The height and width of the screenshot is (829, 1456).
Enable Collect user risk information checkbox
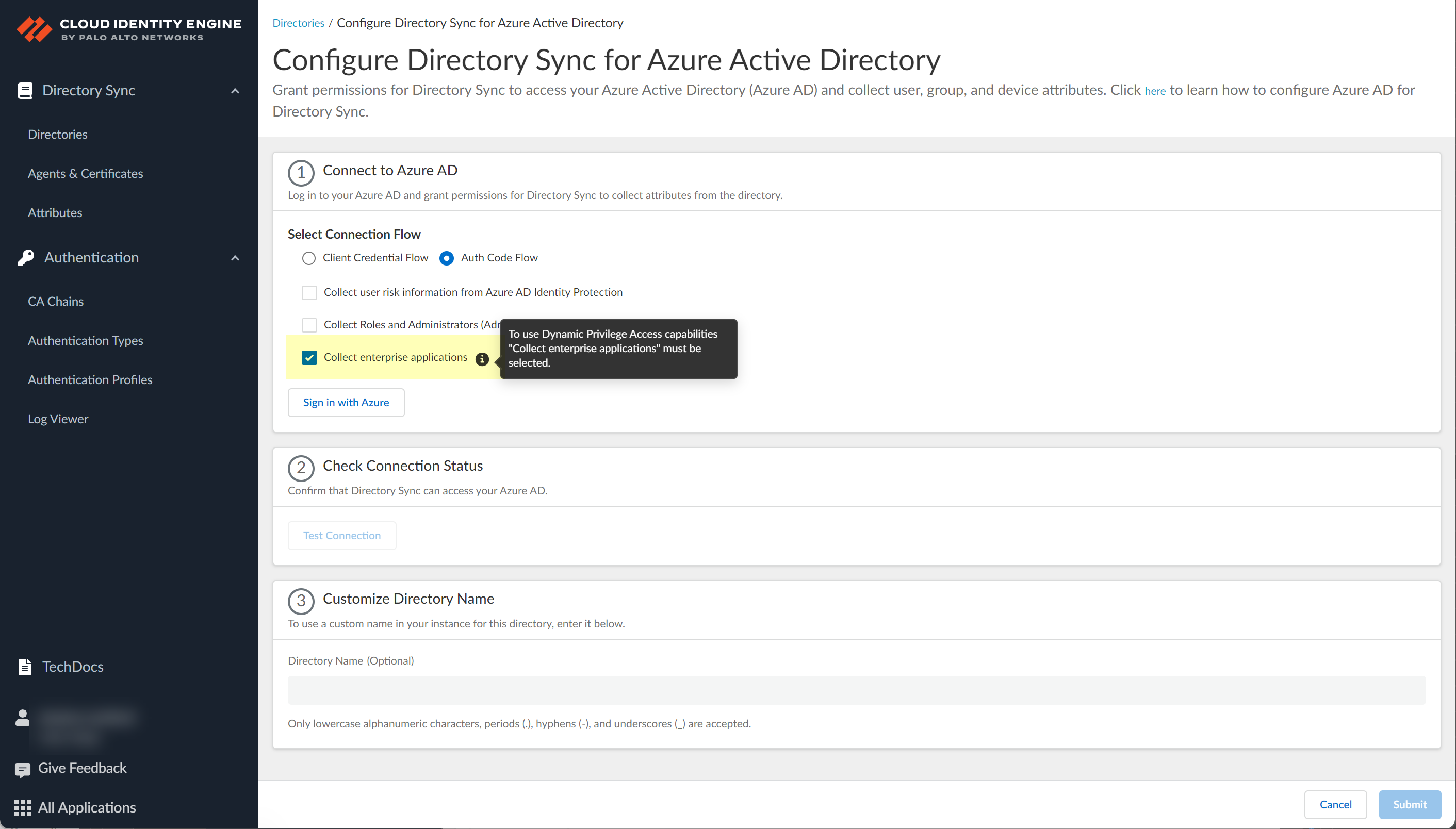(x=309, y=292)
